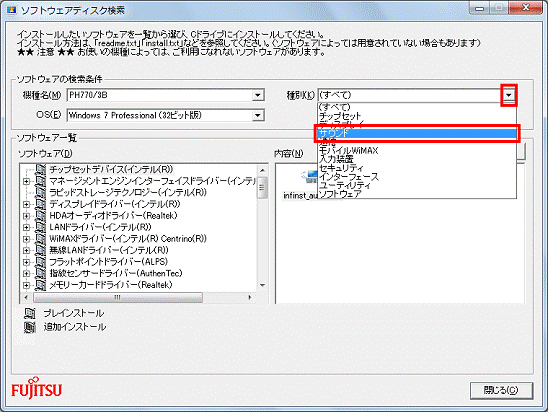Viewport: 548px width, 412px height.
Task: Expand フラットポイントドライバー(ALPS) tree node
Action: (26, 262)
